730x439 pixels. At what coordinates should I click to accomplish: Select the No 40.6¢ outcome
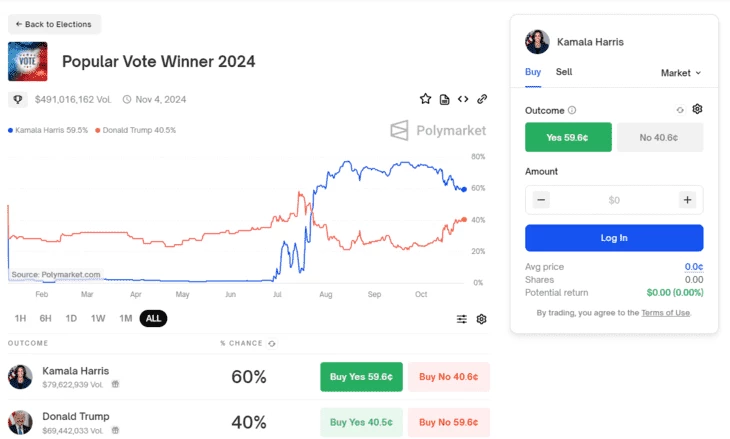tap(660, 137)
